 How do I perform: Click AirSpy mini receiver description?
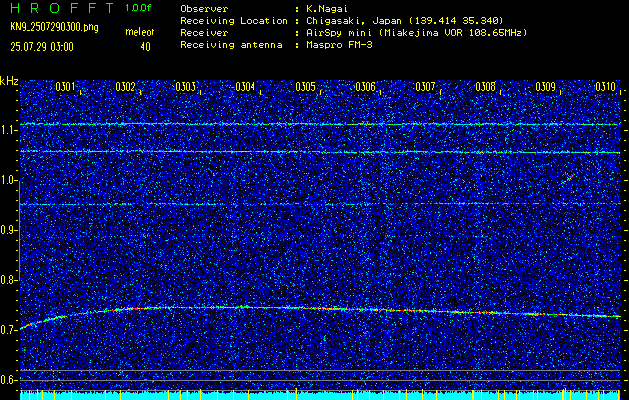click(417, 32)
